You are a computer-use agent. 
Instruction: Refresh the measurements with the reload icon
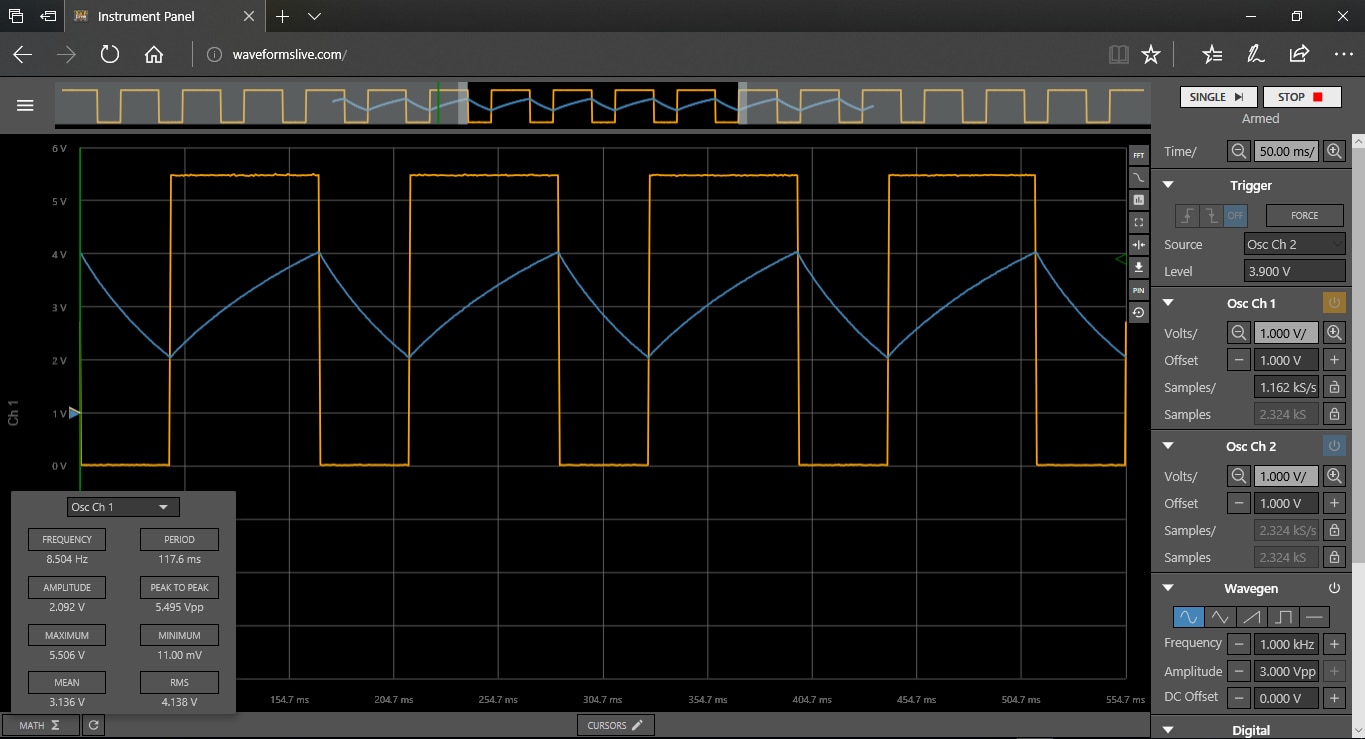pos(93,725)
